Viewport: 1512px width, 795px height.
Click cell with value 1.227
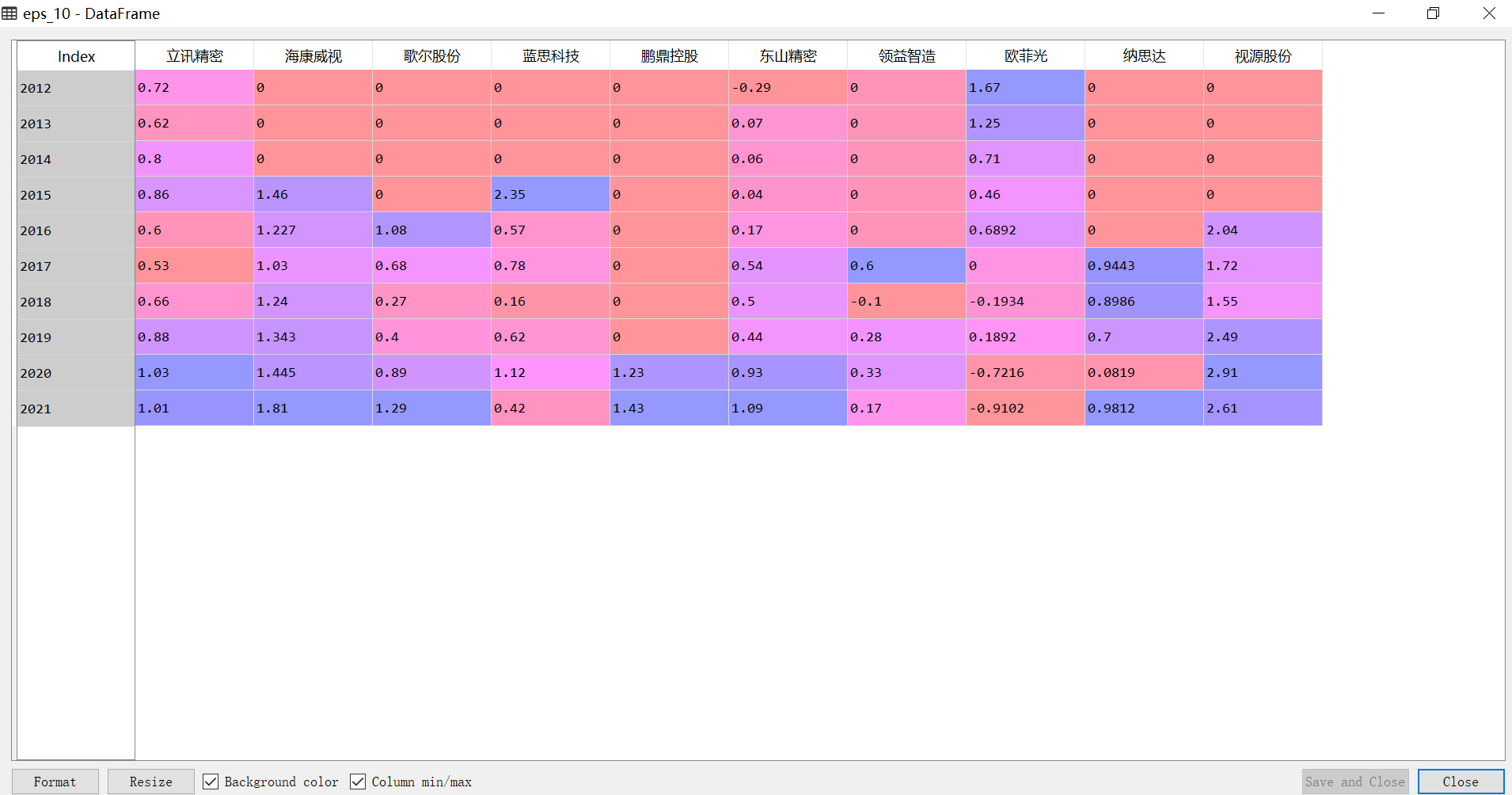click(x=313, y=230)
